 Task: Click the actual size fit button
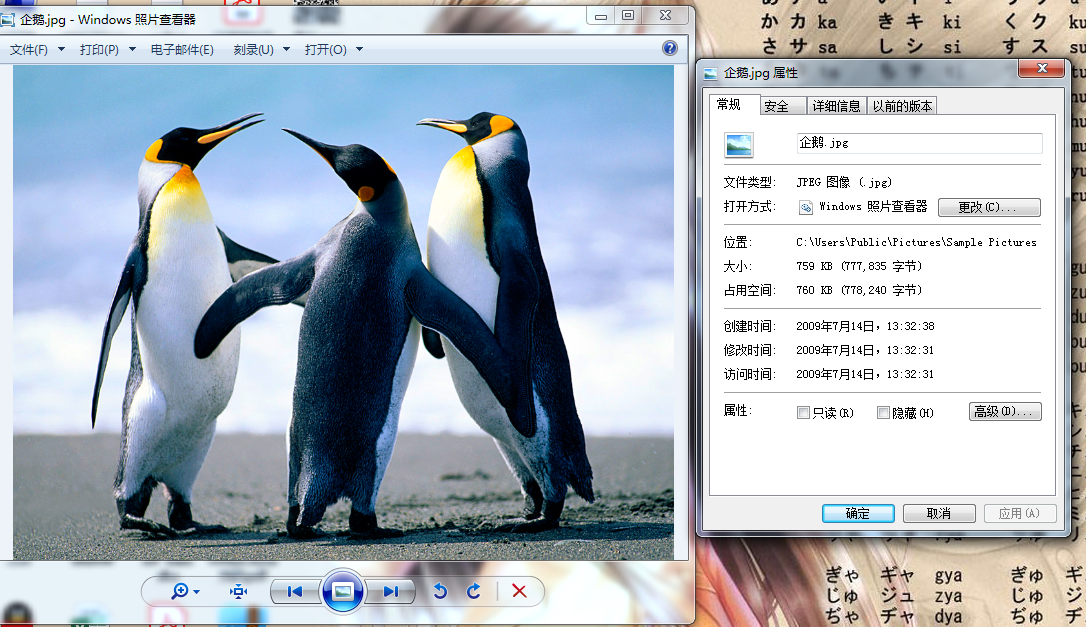238,591
